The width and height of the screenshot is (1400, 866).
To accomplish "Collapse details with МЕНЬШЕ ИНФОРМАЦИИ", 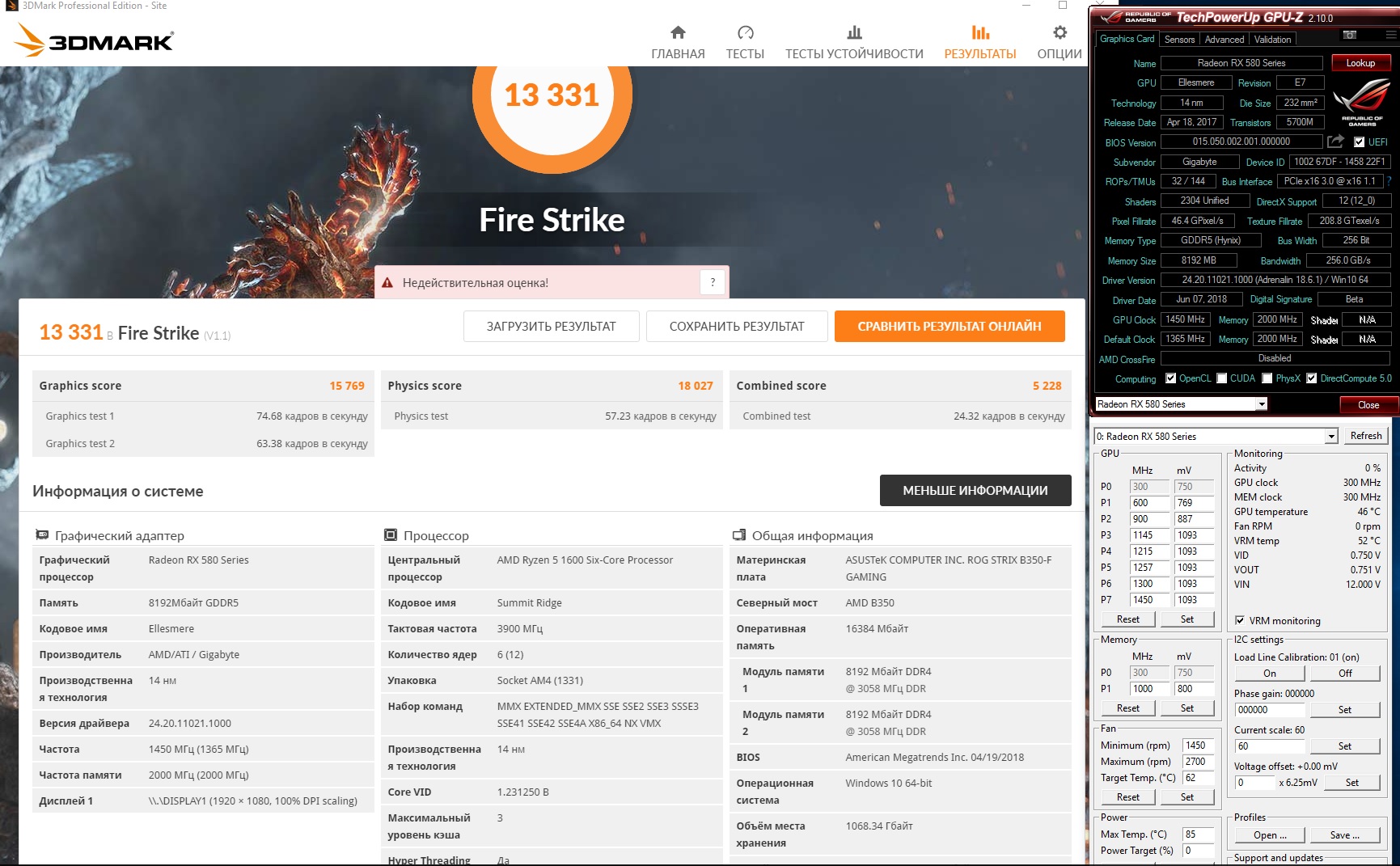I will (975, 491).
